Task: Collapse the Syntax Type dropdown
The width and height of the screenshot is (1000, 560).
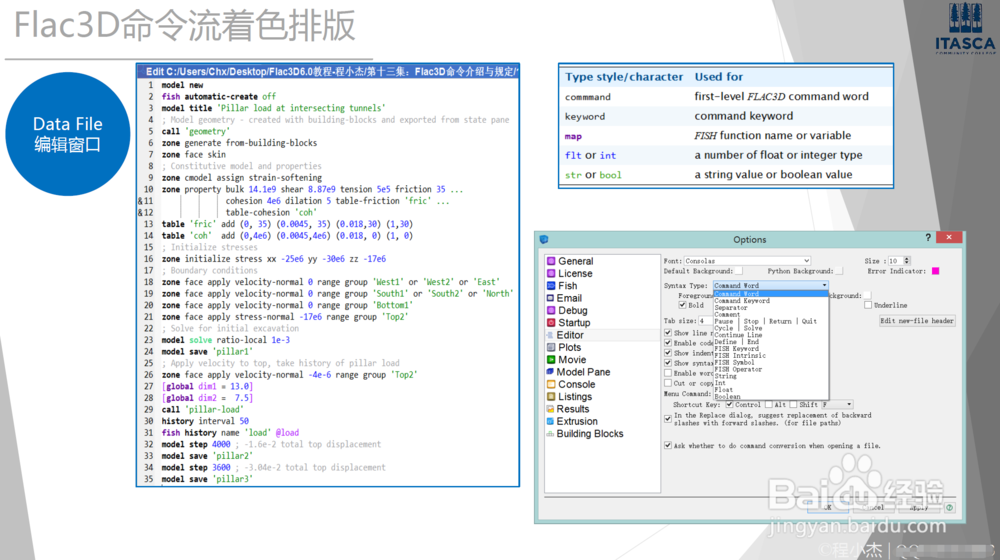Action: pos(770,285)
